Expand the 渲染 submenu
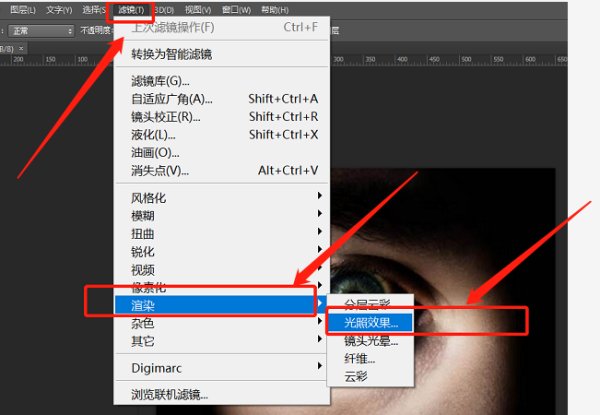This screenshot has height=415, width=600. click(220, 305)
